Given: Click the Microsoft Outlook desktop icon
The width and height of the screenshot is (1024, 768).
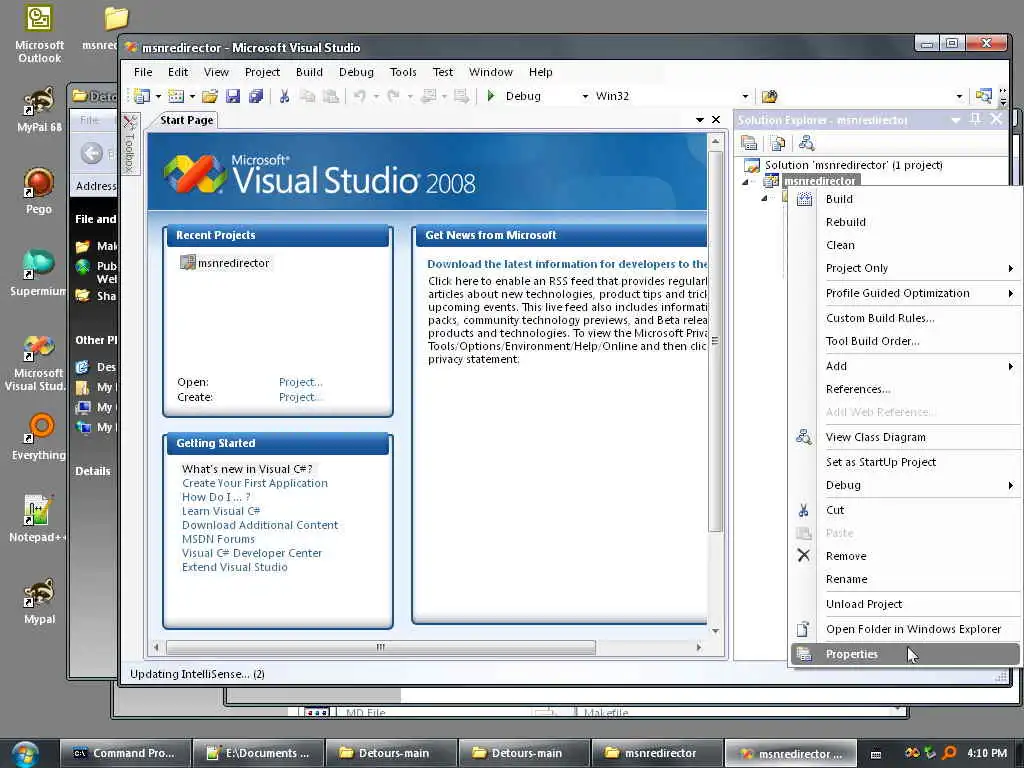Looking at the screenshot, I should pyautogui.click(x=39, y=34).
